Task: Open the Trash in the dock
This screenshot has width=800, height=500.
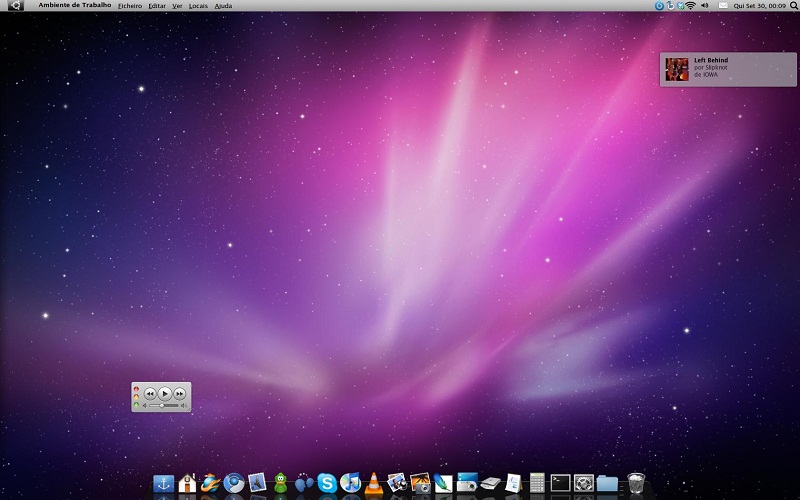Action: point(636,483)
